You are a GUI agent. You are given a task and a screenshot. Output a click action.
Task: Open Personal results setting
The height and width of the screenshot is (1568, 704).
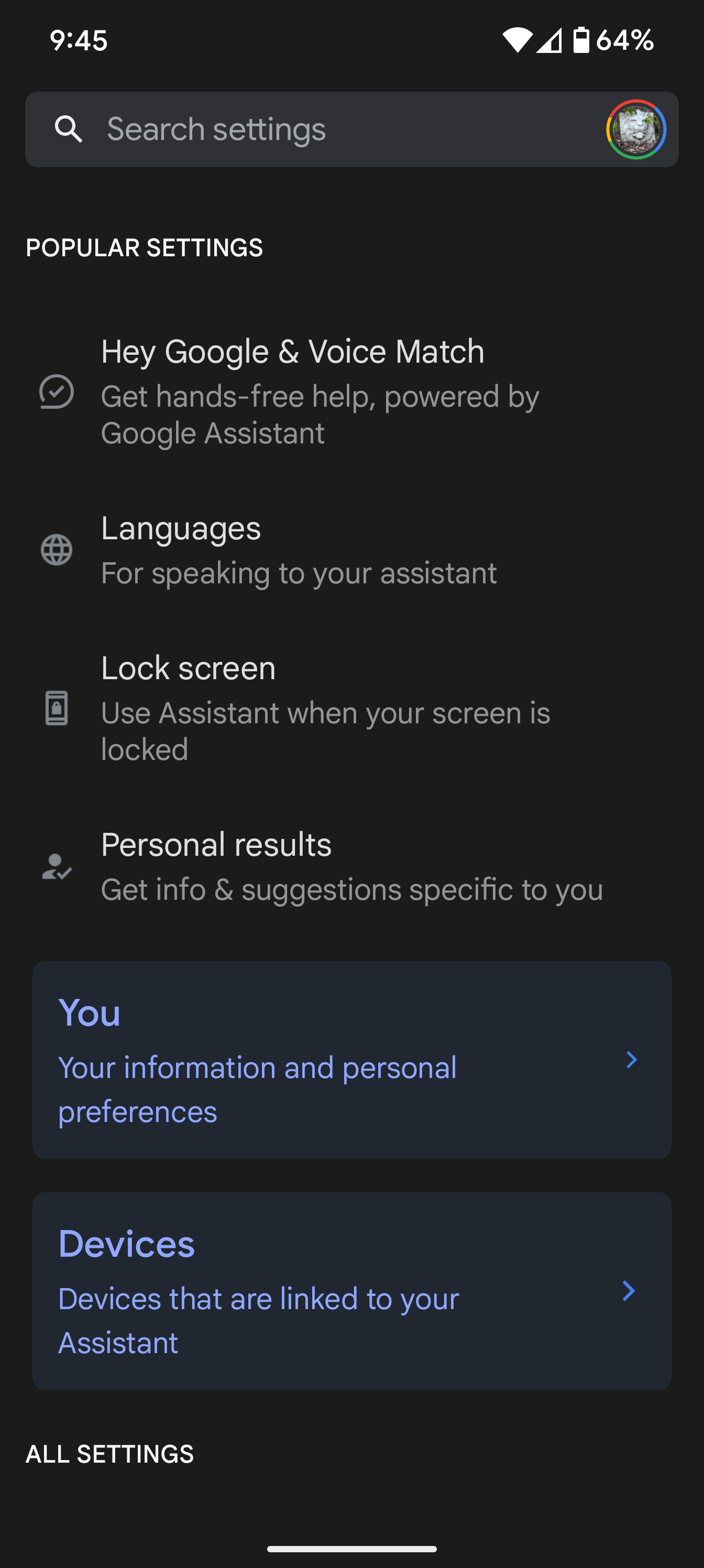tap(351, 867)
